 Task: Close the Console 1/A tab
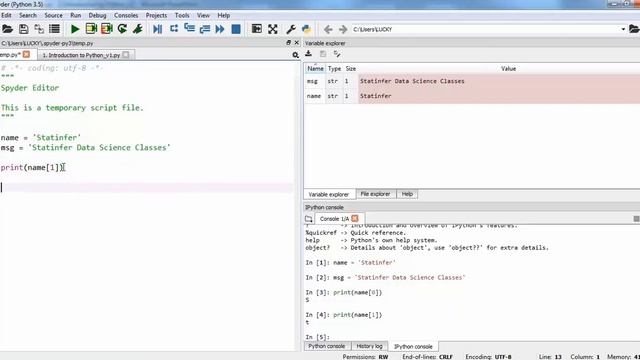point(355,218)
